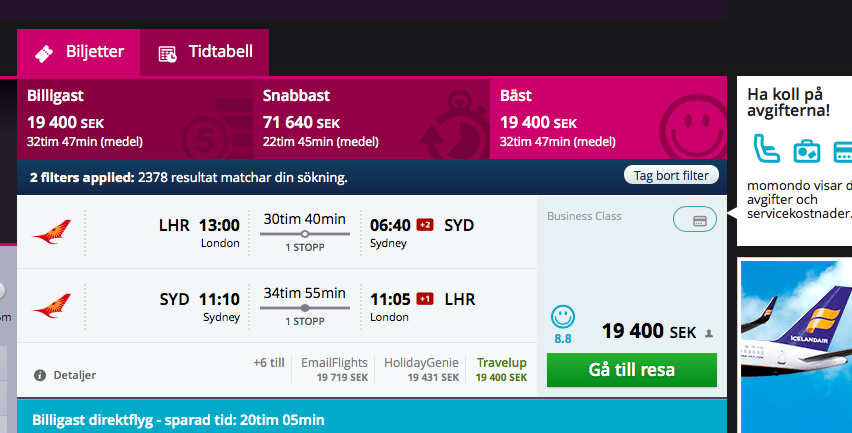This screenshot has height=433, width=852.
Task: Click the seat fee icon in sidebar
Action: pos(767,149)
